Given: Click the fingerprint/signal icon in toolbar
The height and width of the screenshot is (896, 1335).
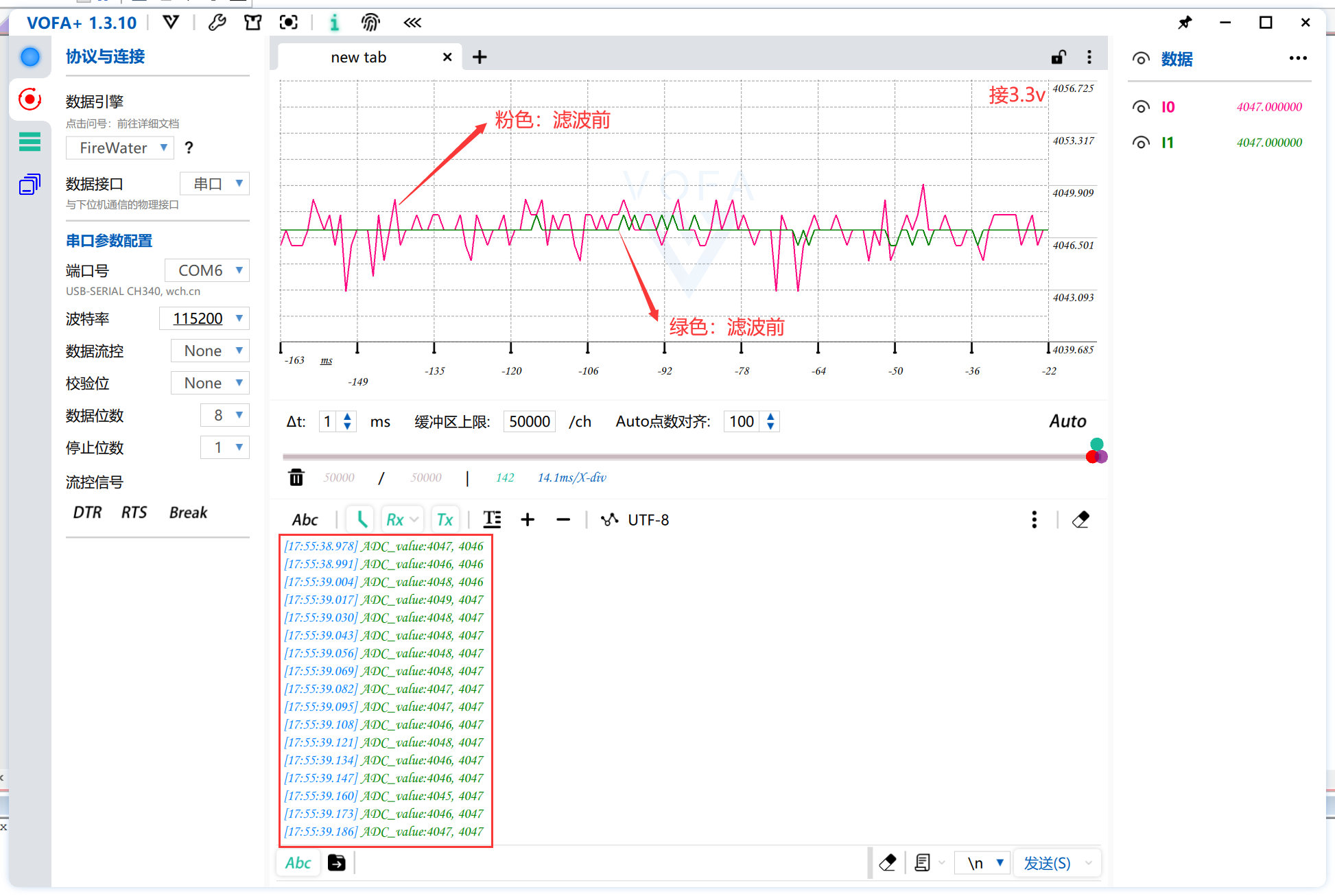Looking at the screenshot, I should [x=370, y=22].
